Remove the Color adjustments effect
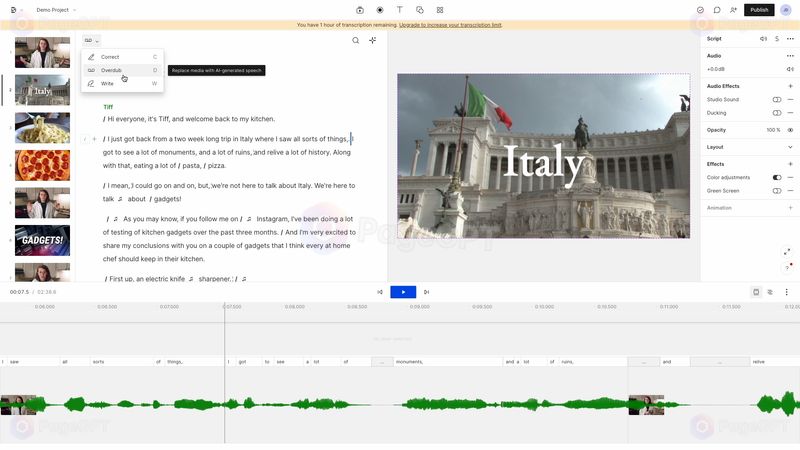 pyautogui.click(x=790, y=178)
